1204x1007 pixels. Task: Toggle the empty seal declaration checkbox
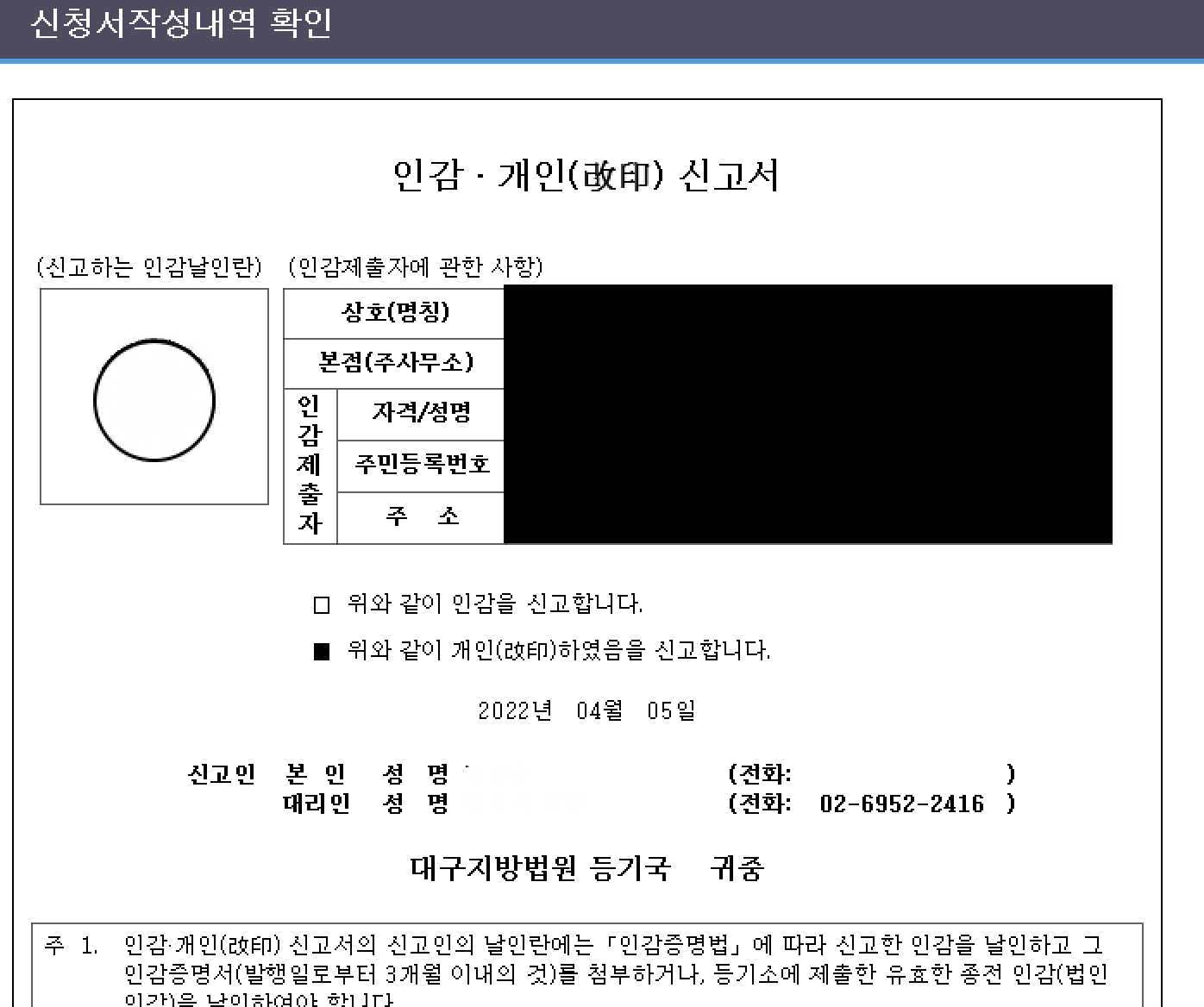point(323,604)
